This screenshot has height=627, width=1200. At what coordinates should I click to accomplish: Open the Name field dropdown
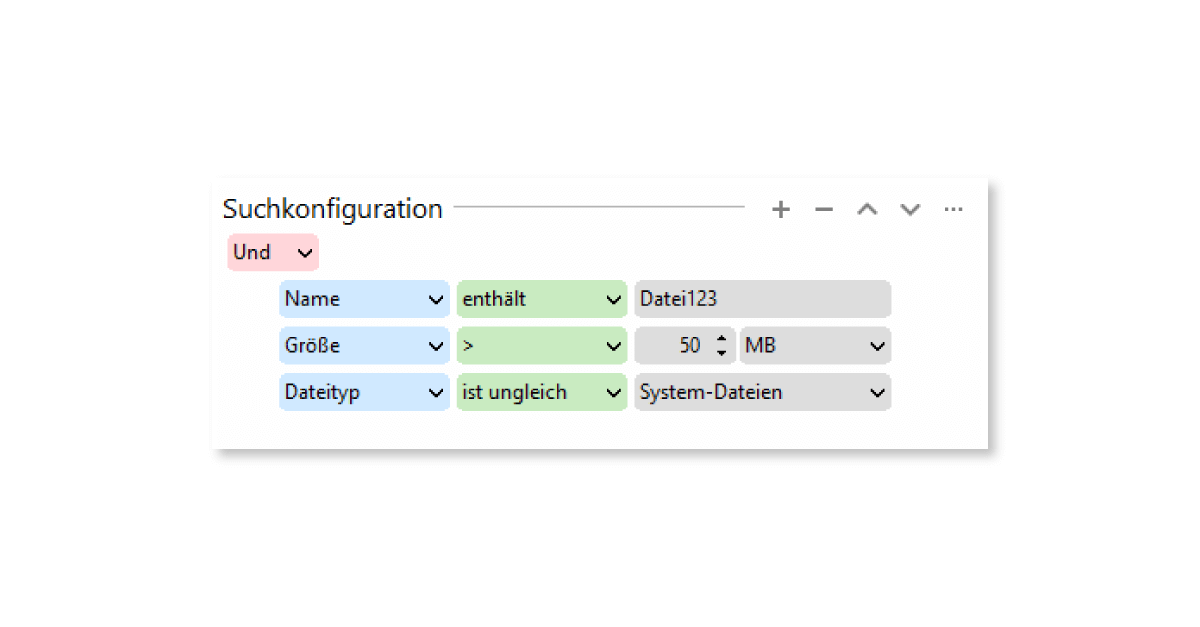pos(364,299)
